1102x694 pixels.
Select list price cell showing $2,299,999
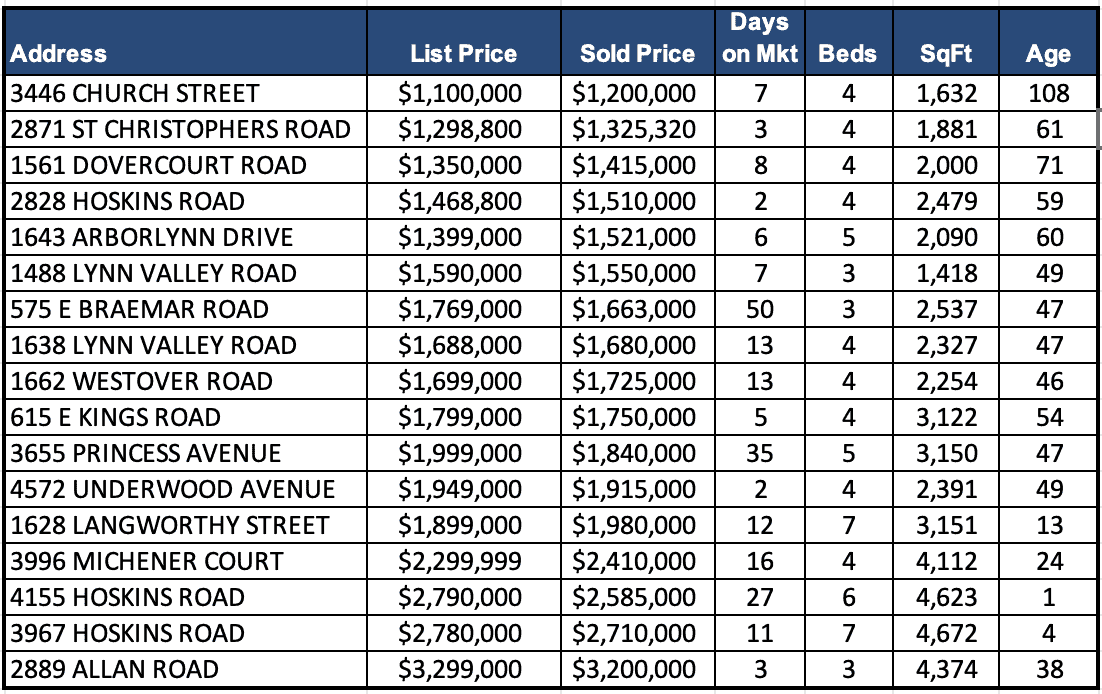(x=460, y=562)
